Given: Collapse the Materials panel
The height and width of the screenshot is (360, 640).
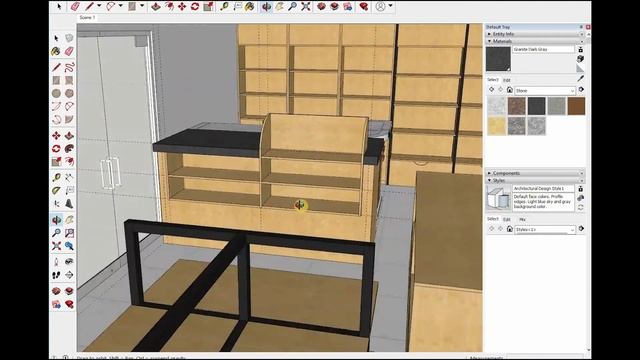Looking at the screenshot, I should [536, 41].
